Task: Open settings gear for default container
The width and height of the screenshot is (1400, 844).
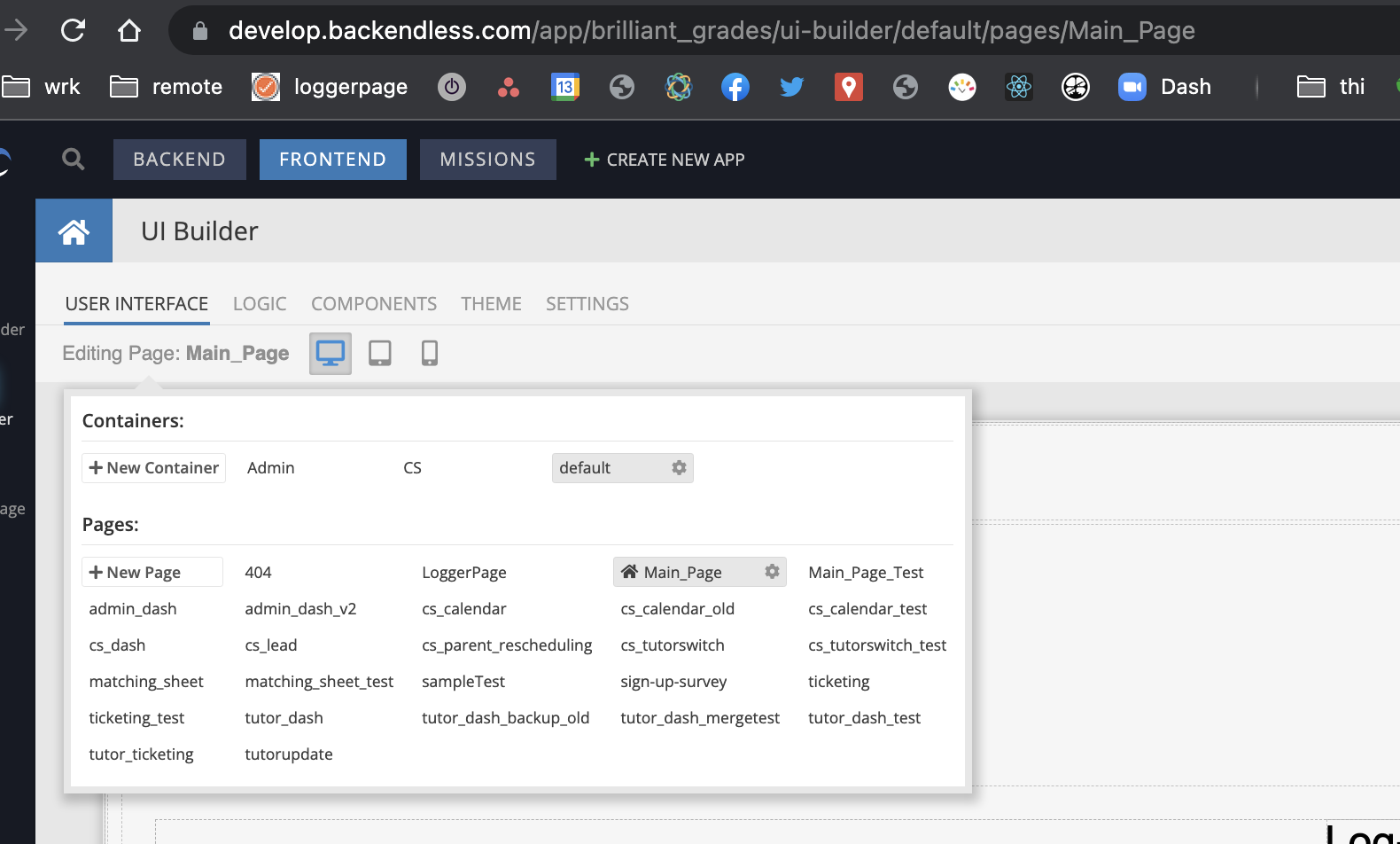Action: coord(679,467)
